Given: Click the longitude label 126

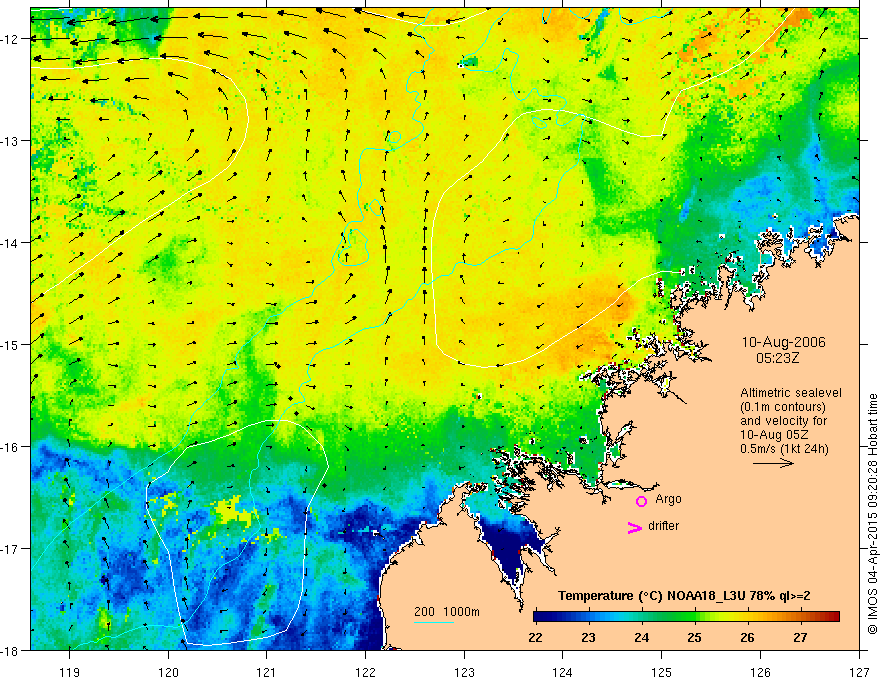Looking at the screenshot, I should click(760, 672).
